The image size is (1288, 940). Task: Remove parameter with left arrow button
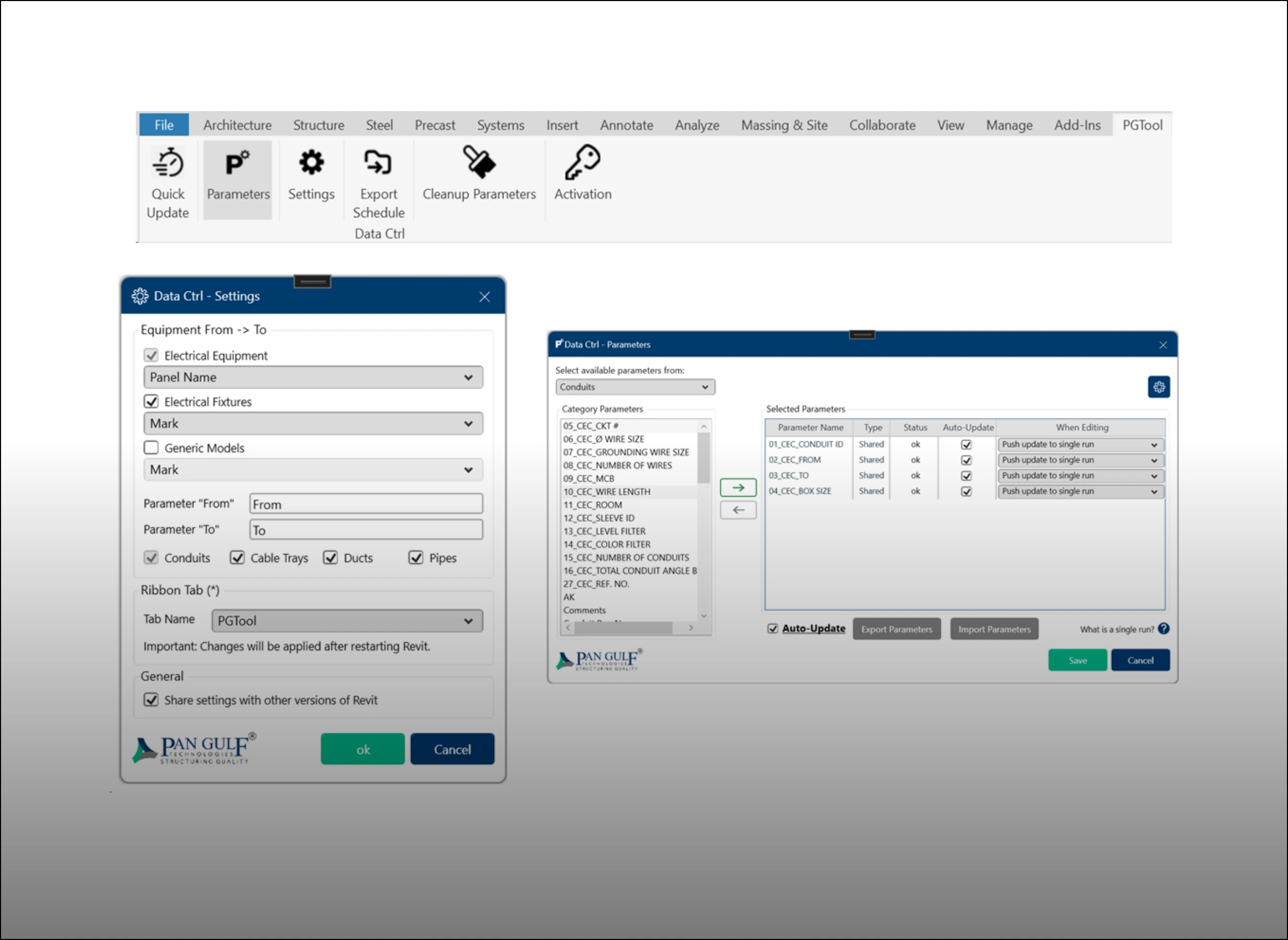pos(737,510)
